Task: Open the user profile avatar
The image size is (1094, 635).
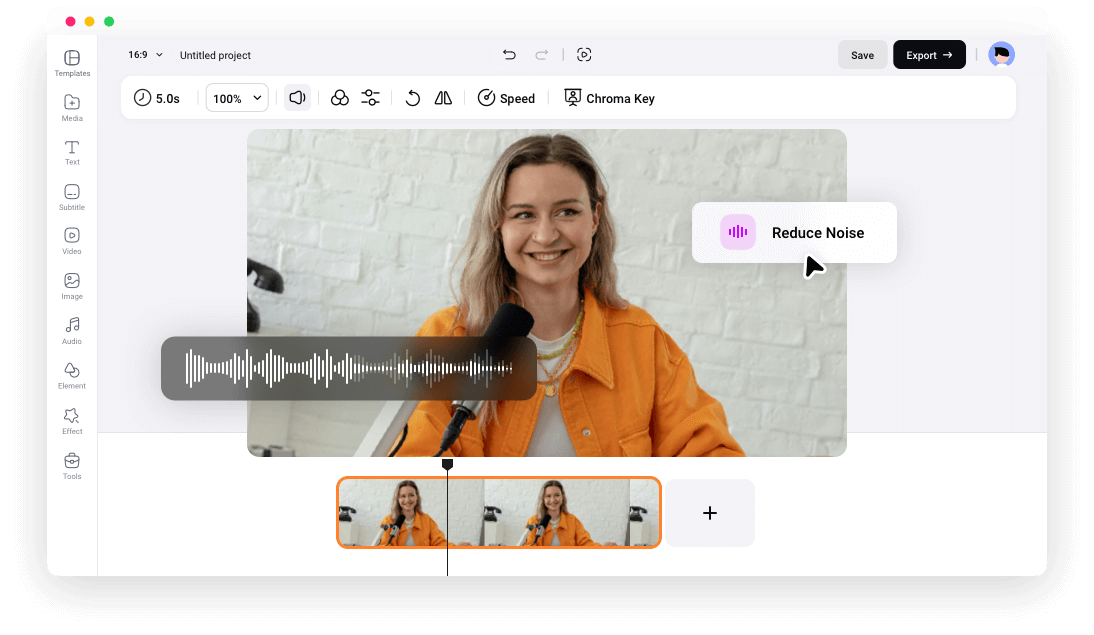Action: tap(1001, 54)
